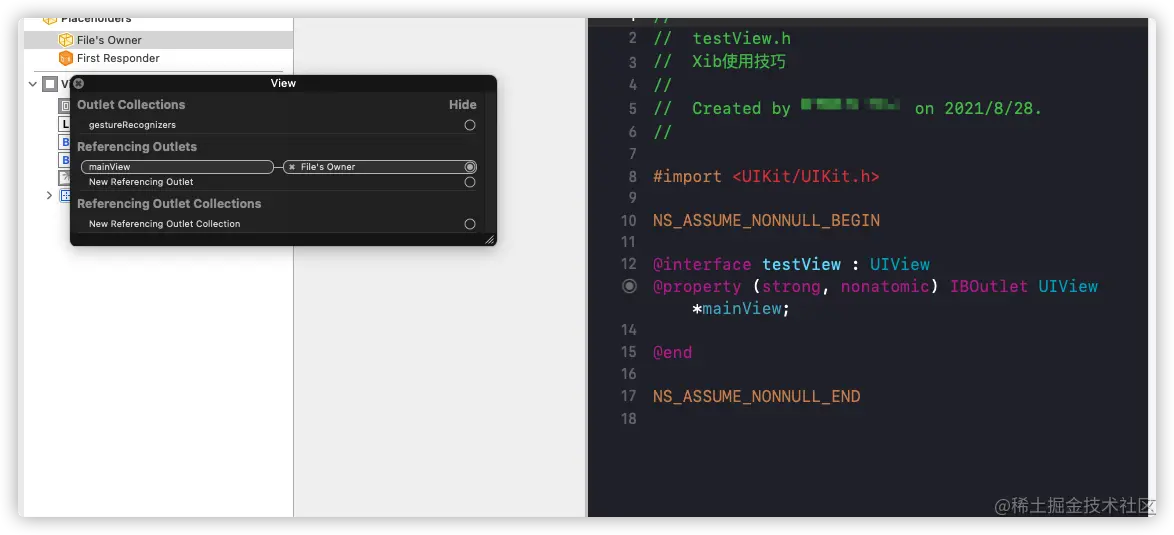1174x535 pixels.
Task: Select the First Responder orange cube icon
Action: click(66, 58)
